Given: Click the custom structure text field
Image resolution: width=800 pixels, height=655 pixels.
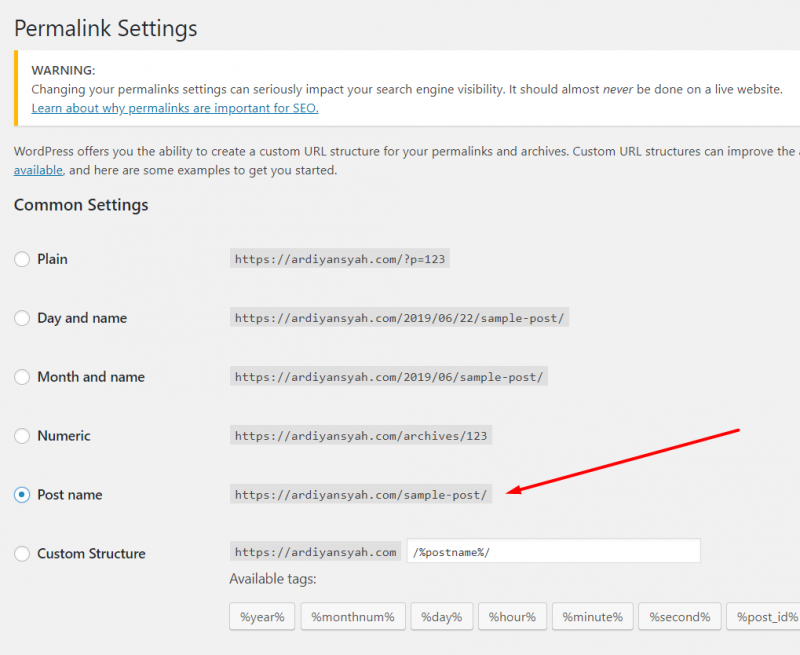Looking at the screenshot, I should coord(554,551).
